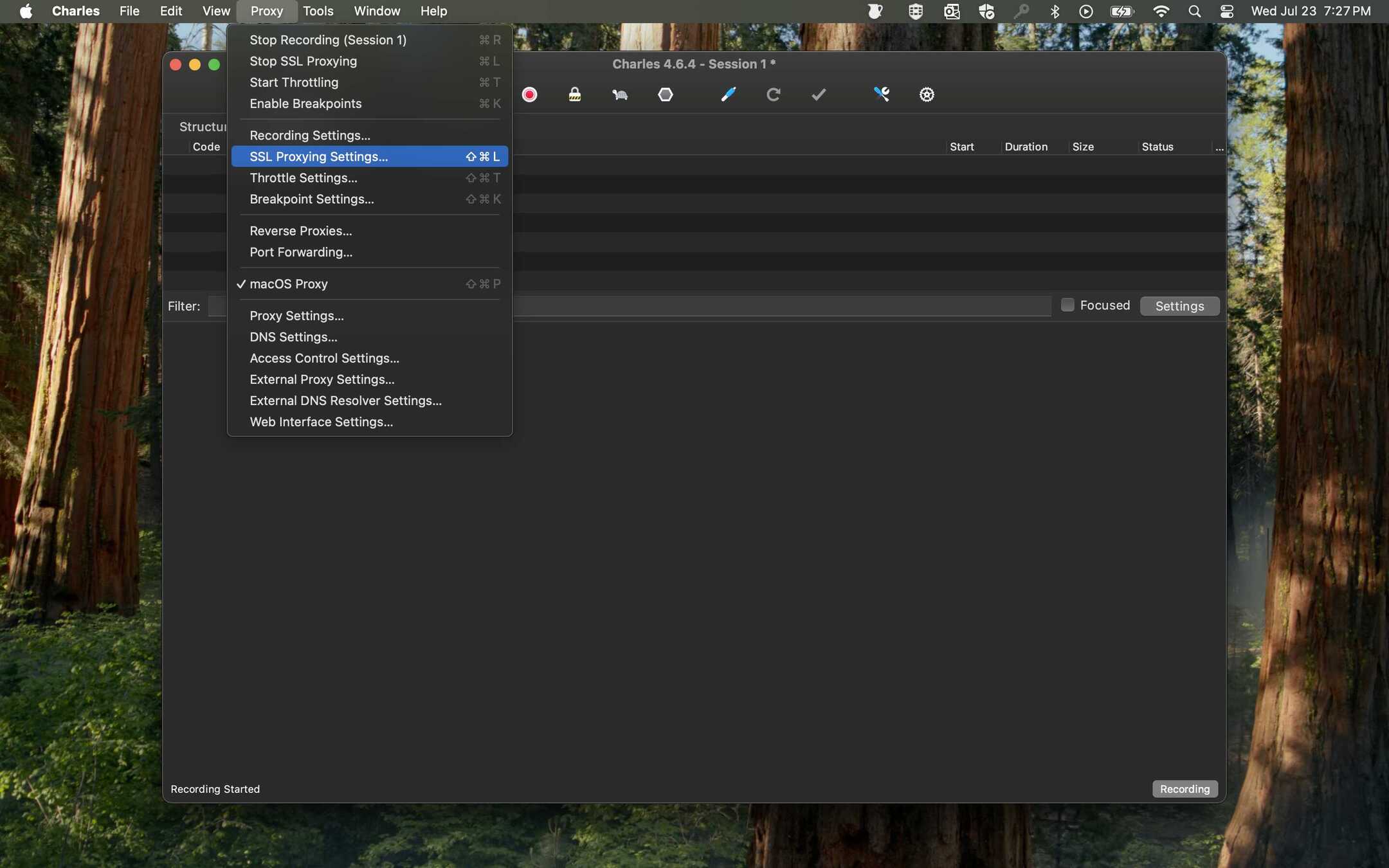Click the Wi-Fi menu bar icon

pyautogui.click(x=1161, y=11)
